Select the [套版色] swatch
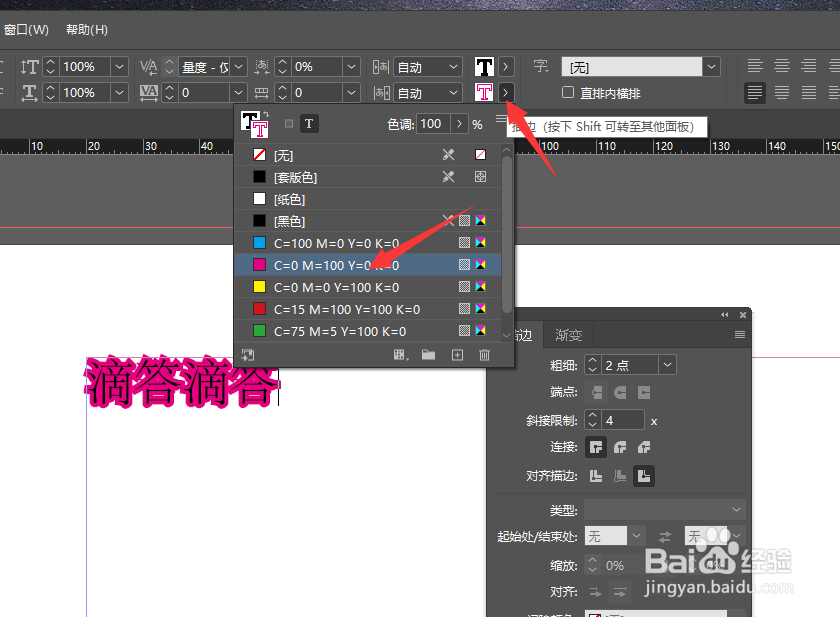Screen dimensions: 840x617 click(368, 177)
